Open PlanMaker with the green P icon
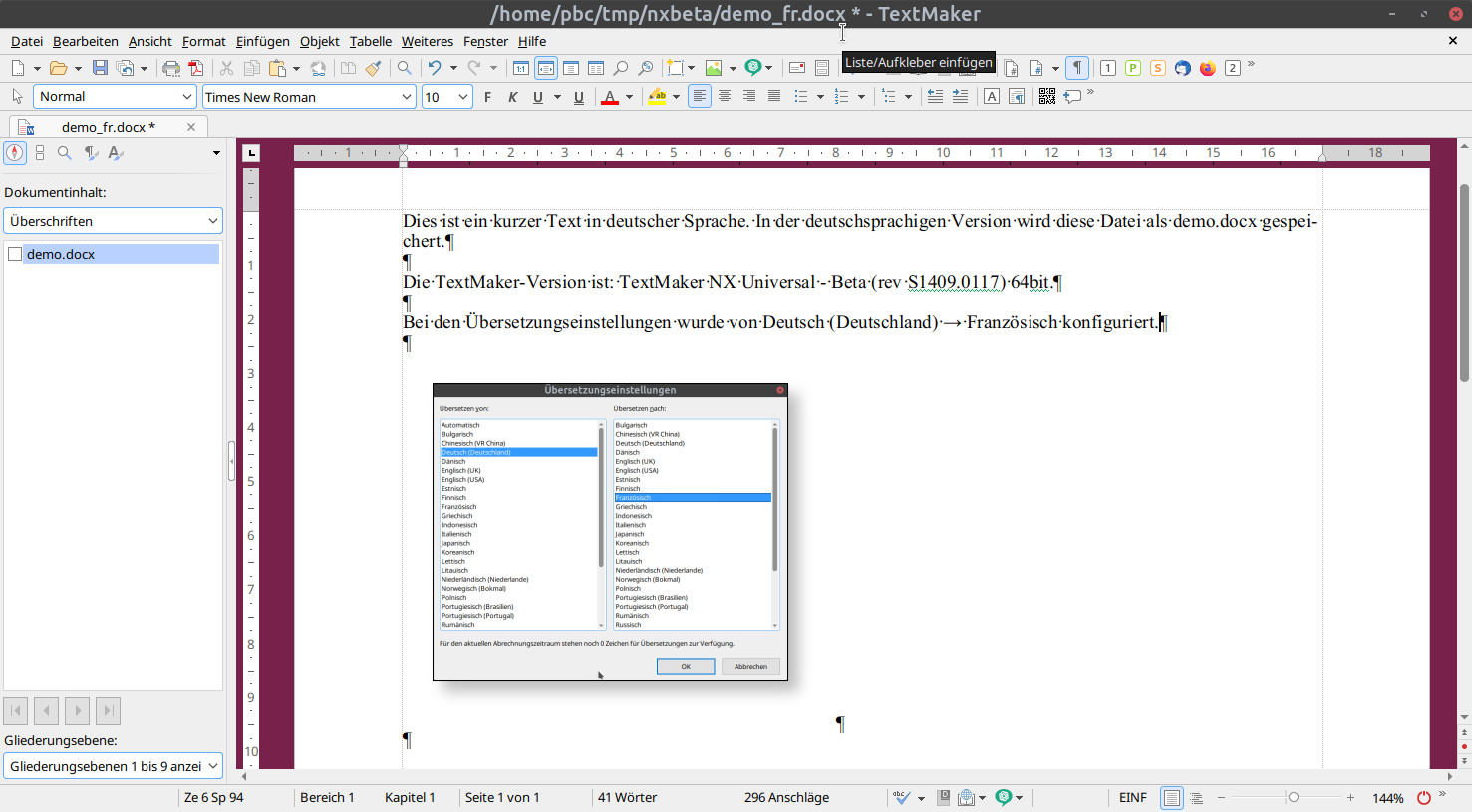The width and height of the screenshot is (1472, 812). point(1133,68)
